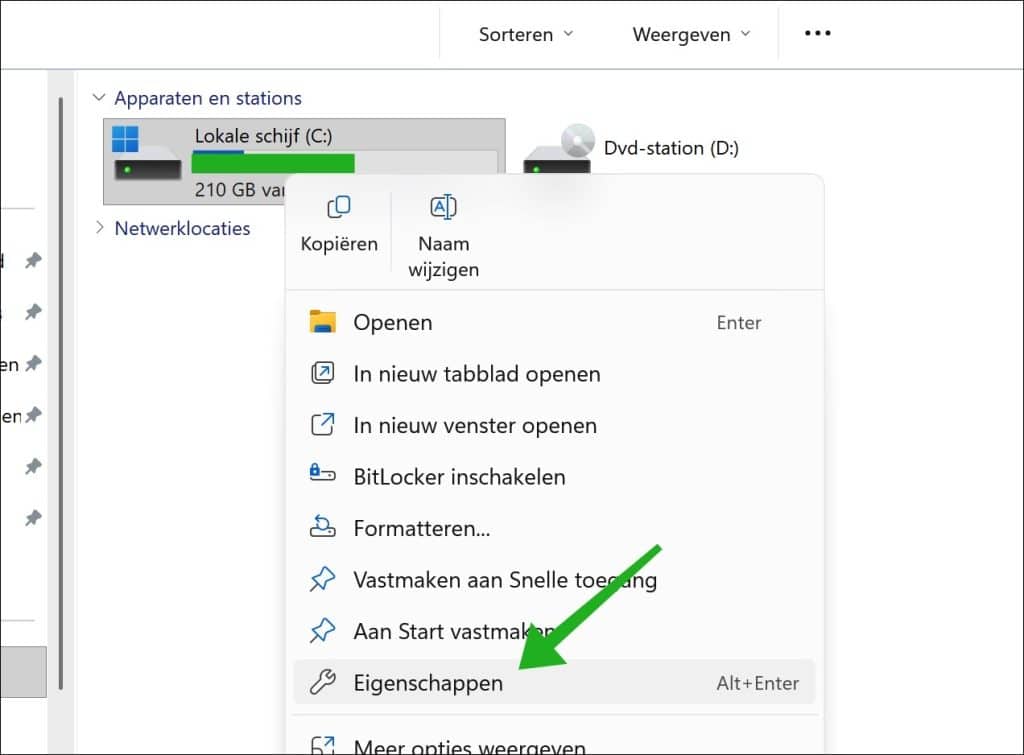The image size is (1024, 755).
Task: Open the Sorteren dropdown
Action: pos(524,33)
